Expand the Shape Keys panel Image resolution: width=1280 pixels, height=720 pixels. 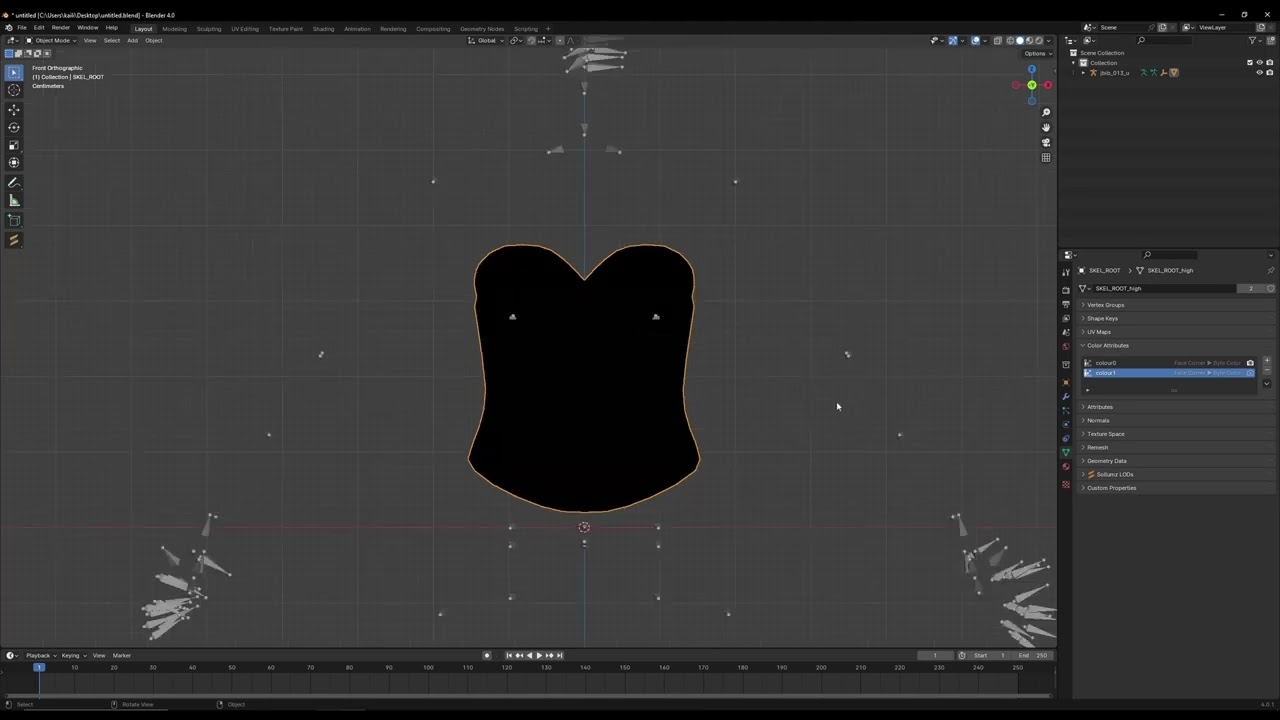click(1174, 318)
